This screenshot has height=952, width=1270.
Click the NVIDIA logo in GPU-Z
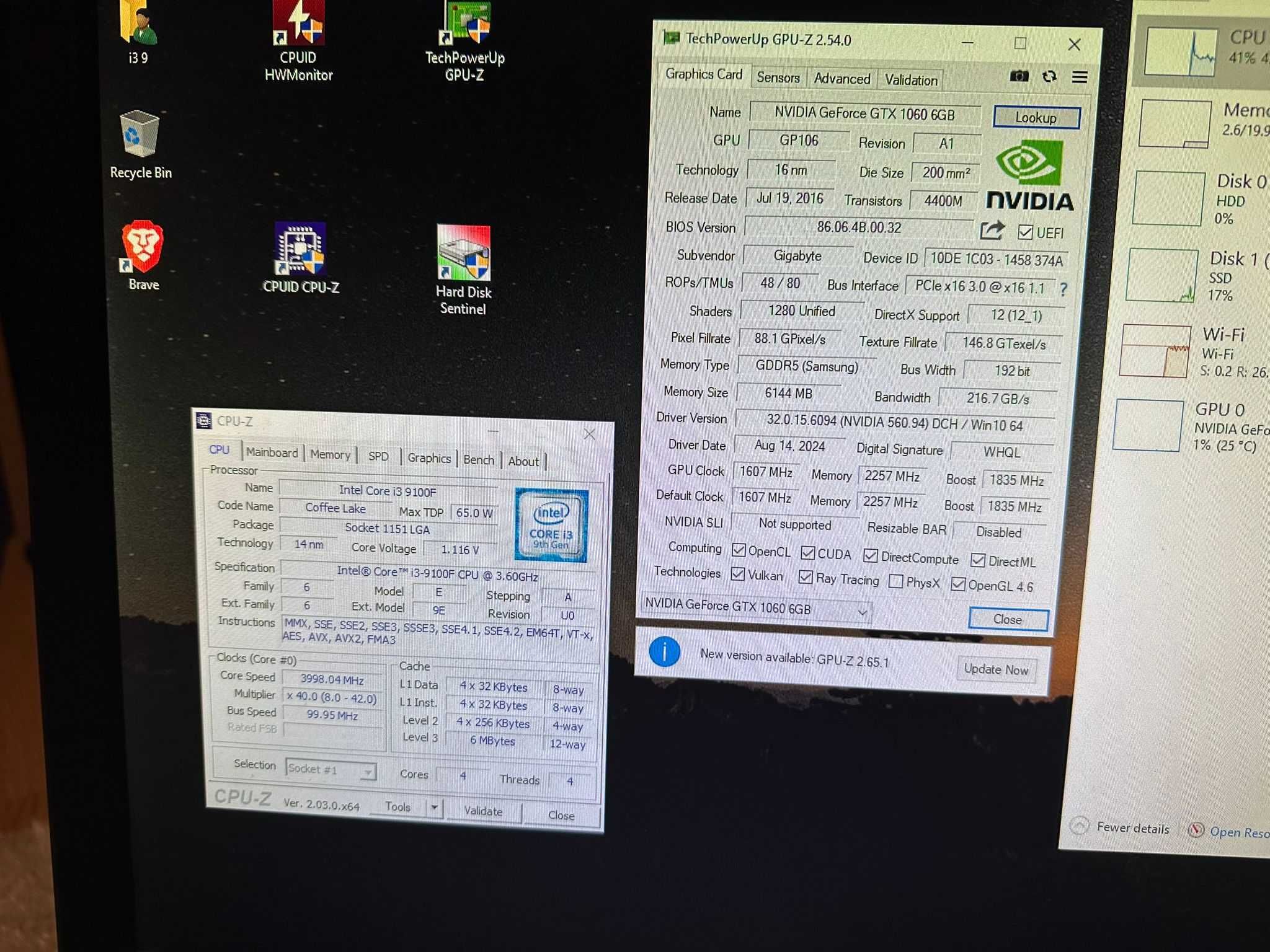1029,175
